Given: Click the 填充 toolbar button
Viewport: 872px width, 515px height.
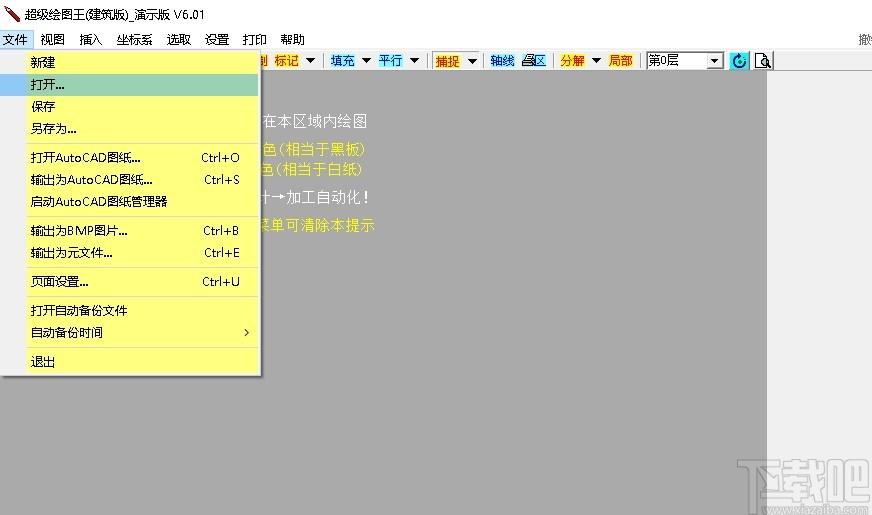Looking at the screenshot, I should (343, 61).
